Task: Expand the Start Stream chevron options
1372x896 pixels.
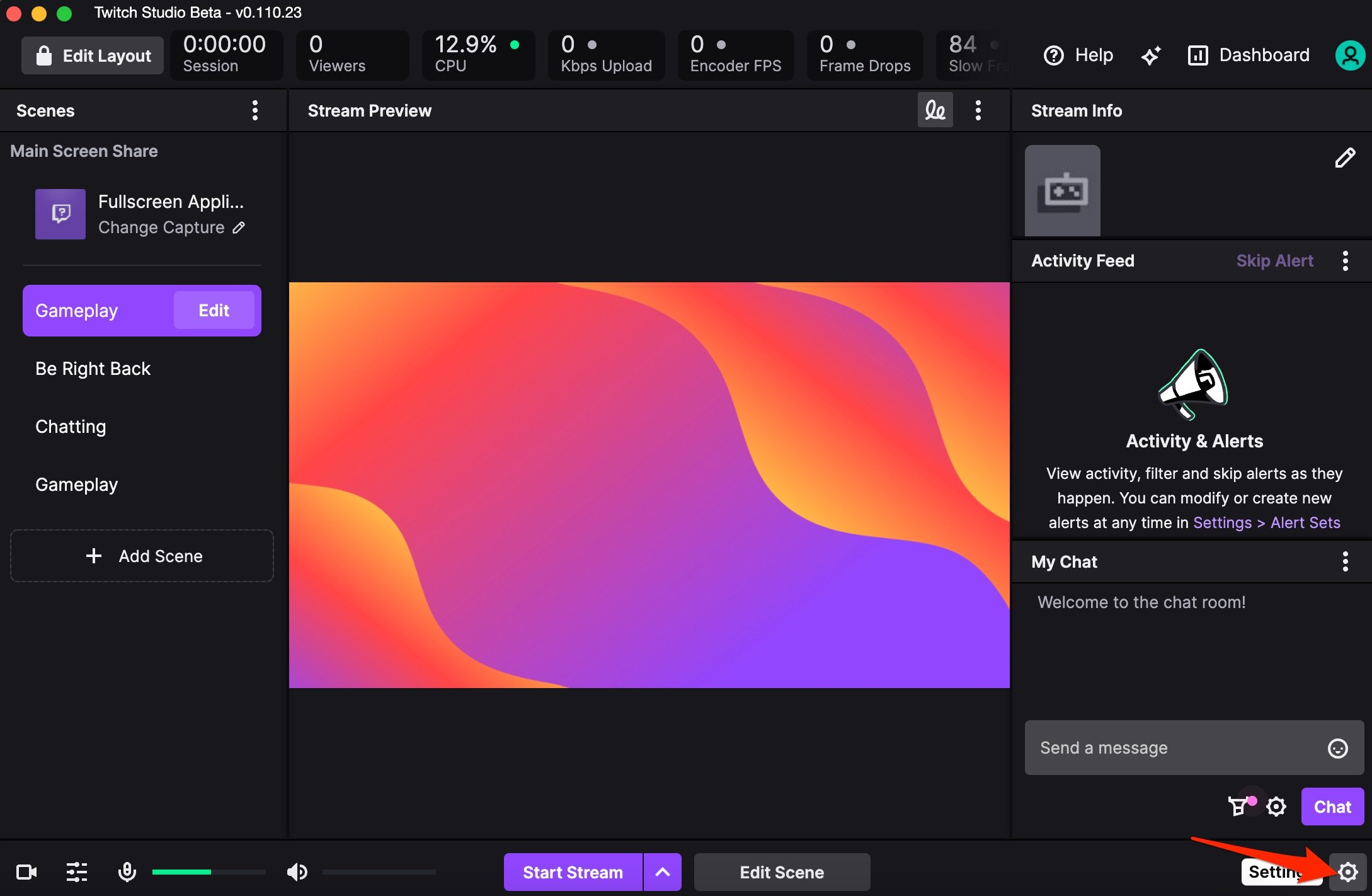Action: coord(663,872)
